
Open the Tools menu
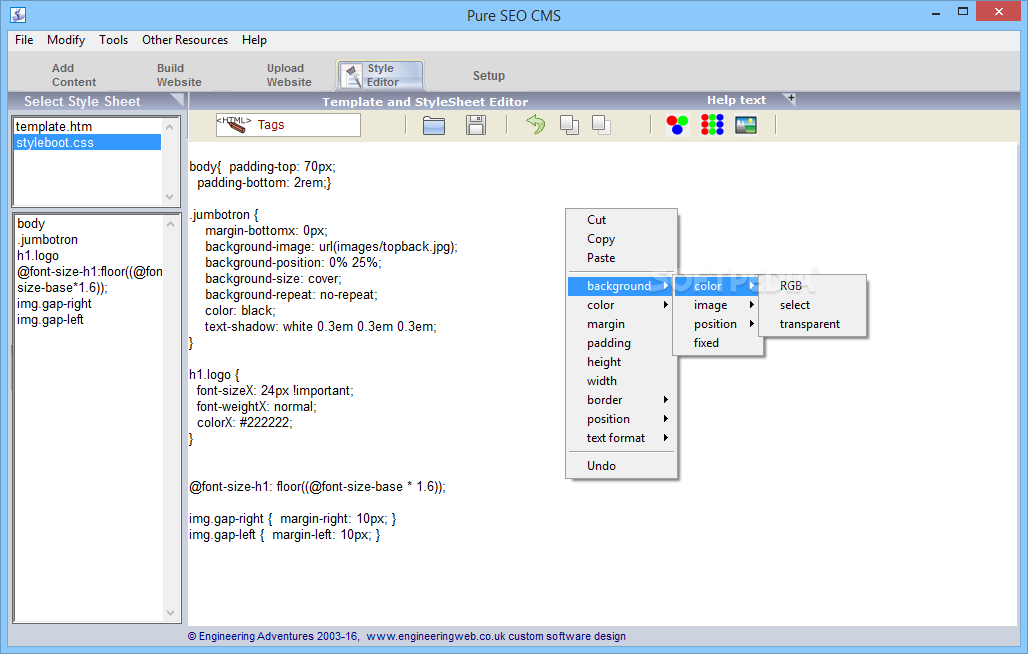tap(113, 40)
